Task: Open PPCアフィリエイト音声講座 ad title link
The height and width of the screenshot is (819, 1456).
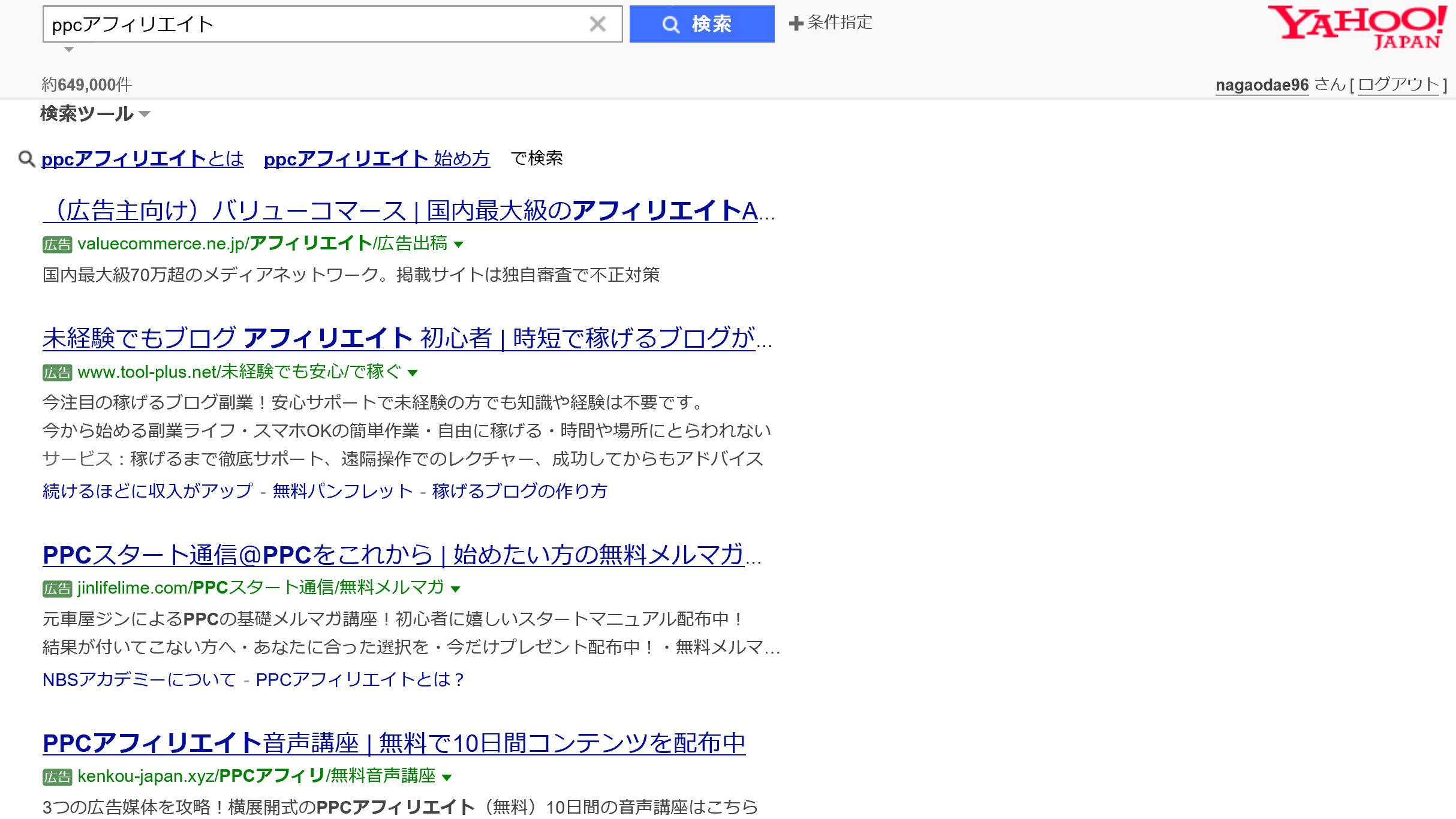Action: (394, 743)
